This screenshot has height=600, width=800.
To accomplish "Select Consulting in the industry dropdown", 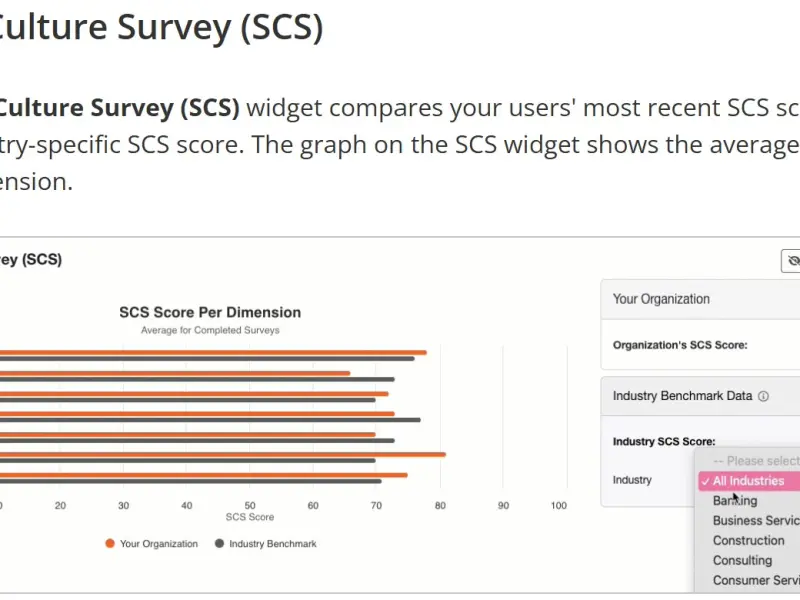I will coord(742,561).
